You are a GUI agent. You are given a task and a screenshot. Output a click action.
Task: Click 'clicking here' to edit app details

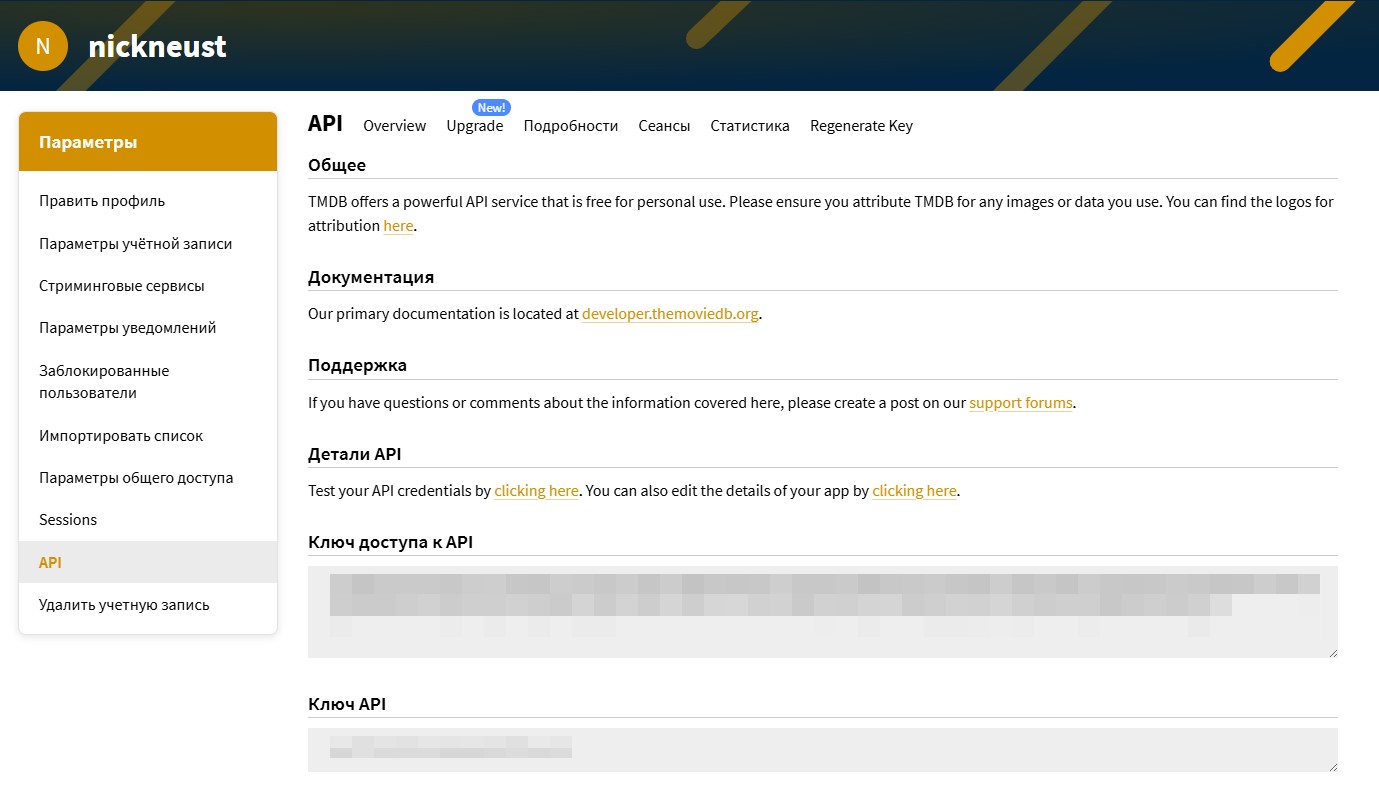(x=914, y=491)
